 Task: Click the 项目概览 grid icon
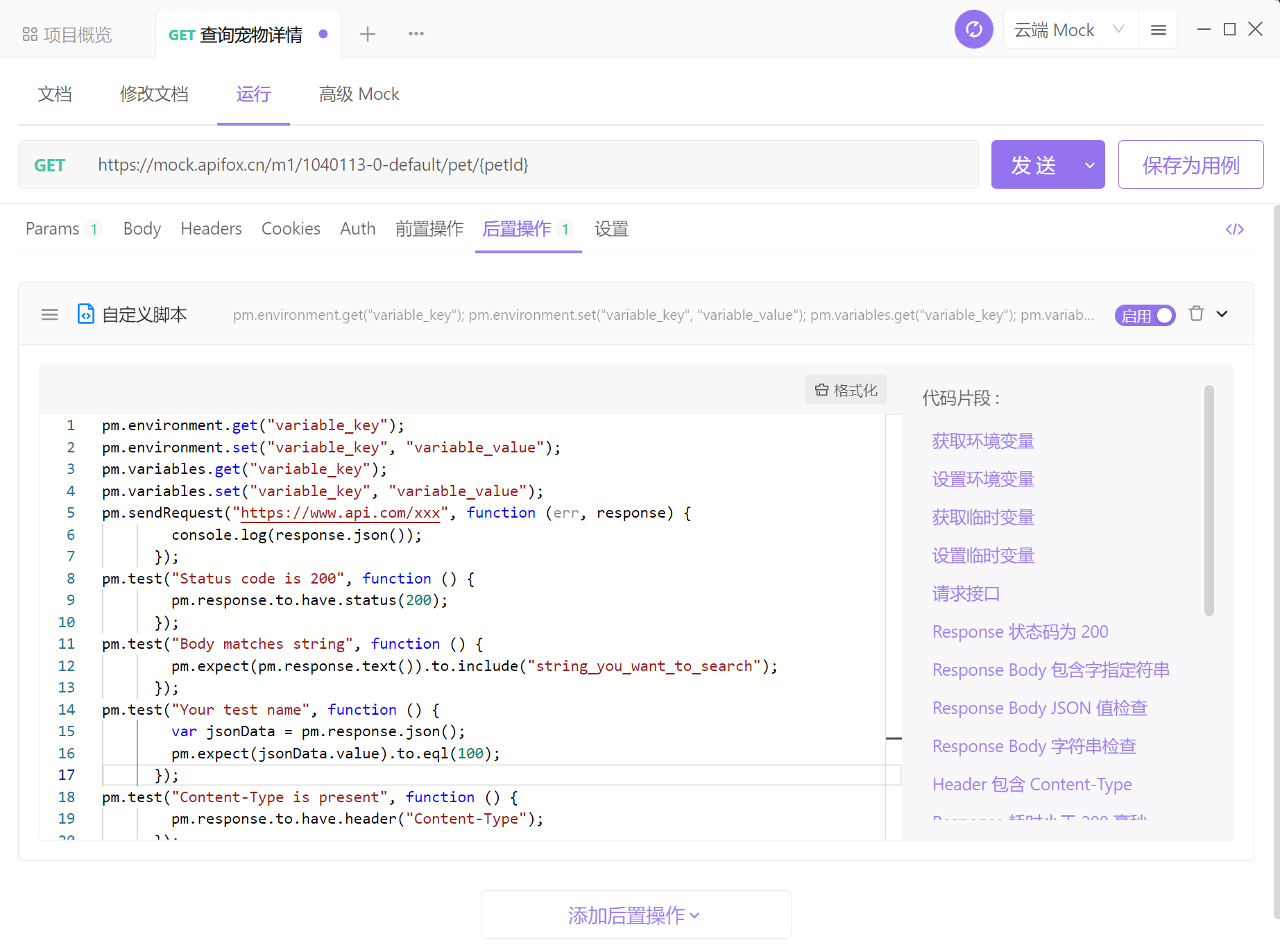tap(29, 34)
